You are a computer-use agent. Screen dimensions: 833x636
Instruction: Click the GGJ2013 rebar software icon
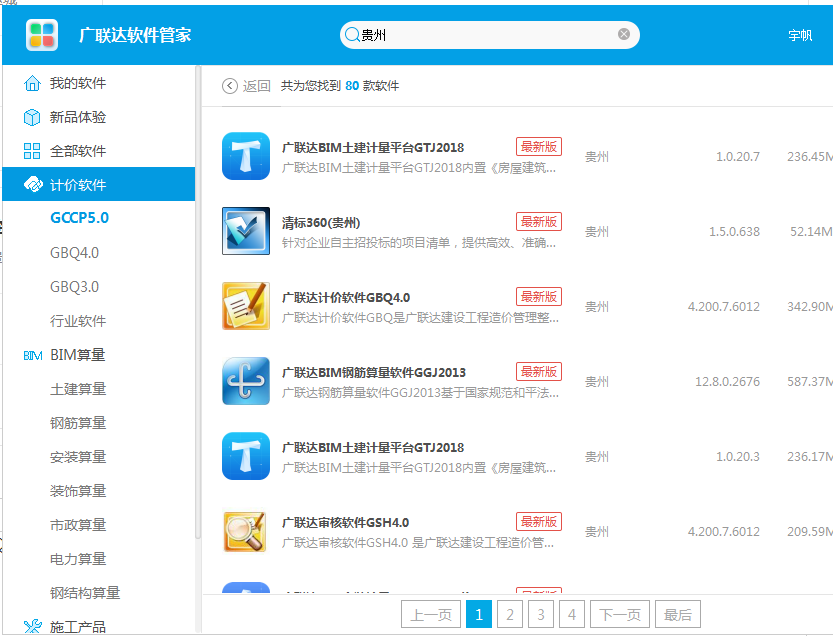click(245, 381)
